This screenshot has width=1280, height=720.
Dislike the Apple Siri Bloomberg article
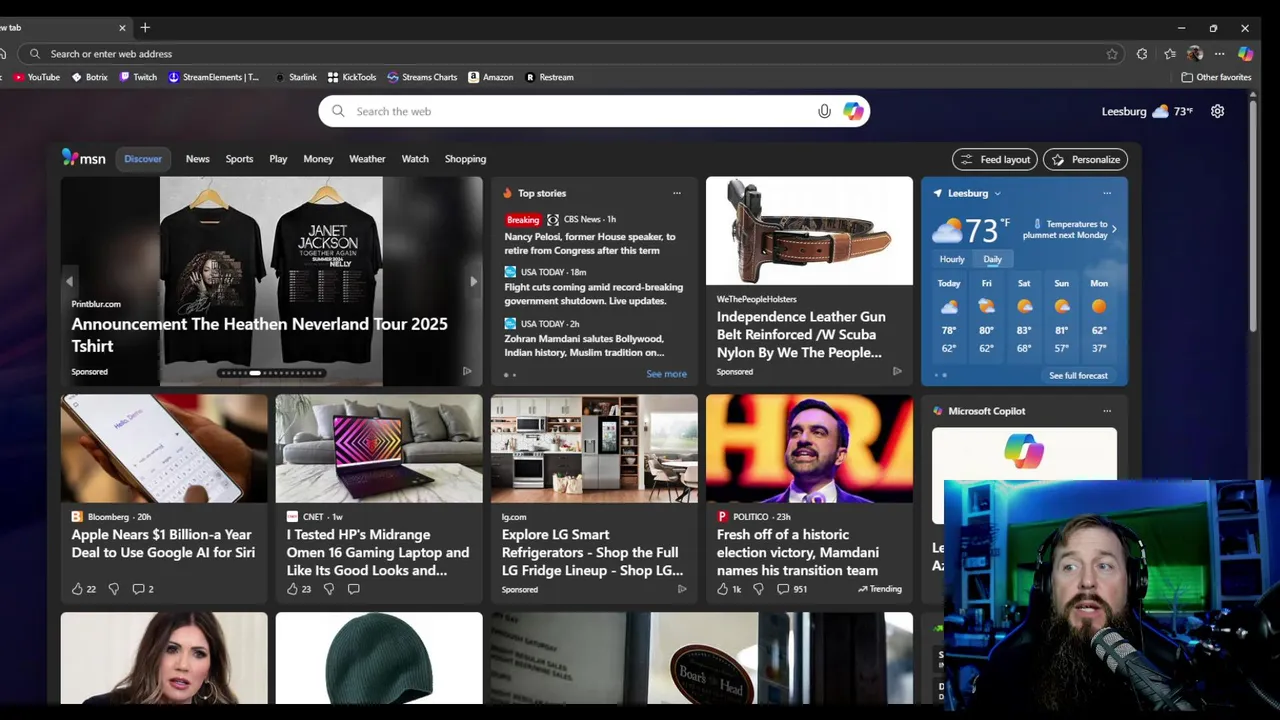pos(113,589)
